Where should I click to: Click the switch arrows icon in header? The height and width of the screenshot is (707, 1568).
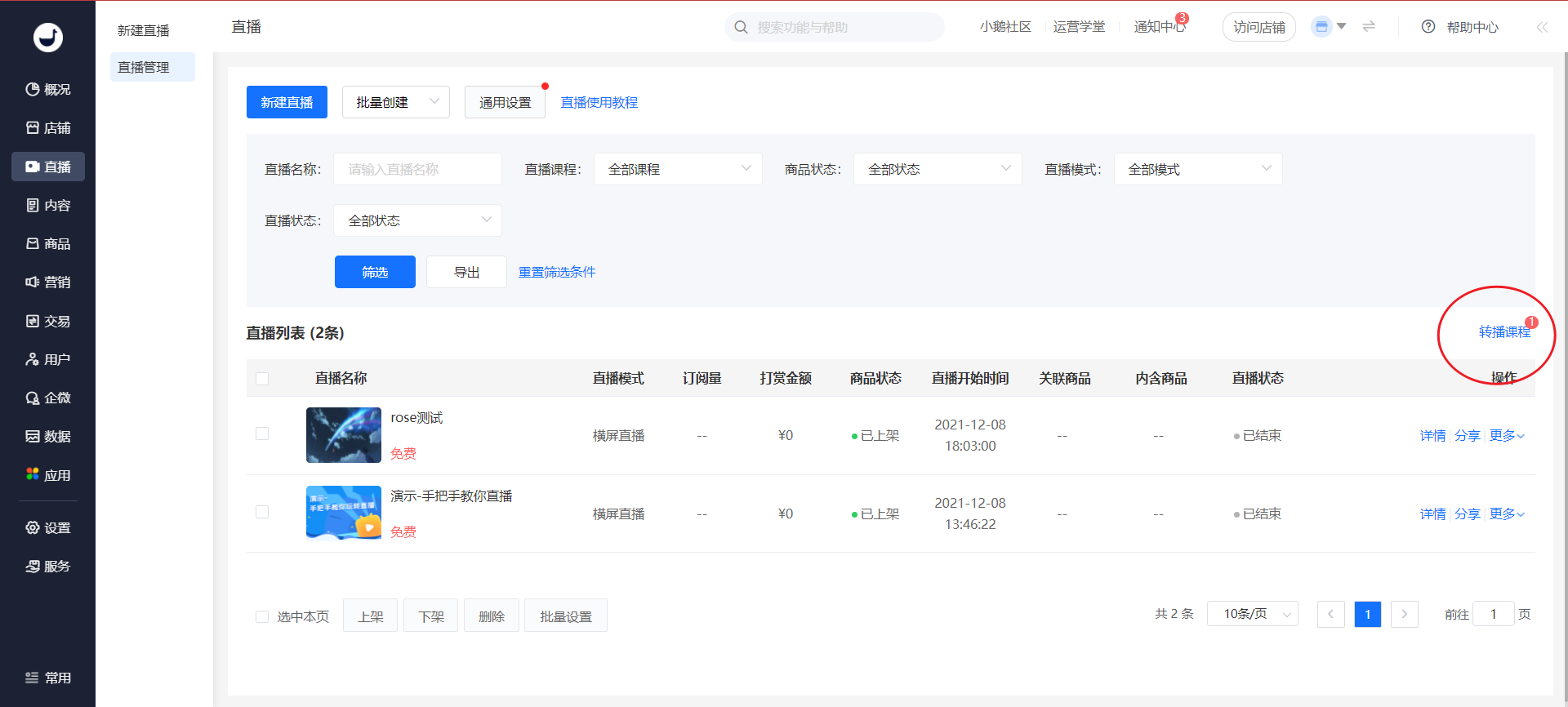[1369, 27]
